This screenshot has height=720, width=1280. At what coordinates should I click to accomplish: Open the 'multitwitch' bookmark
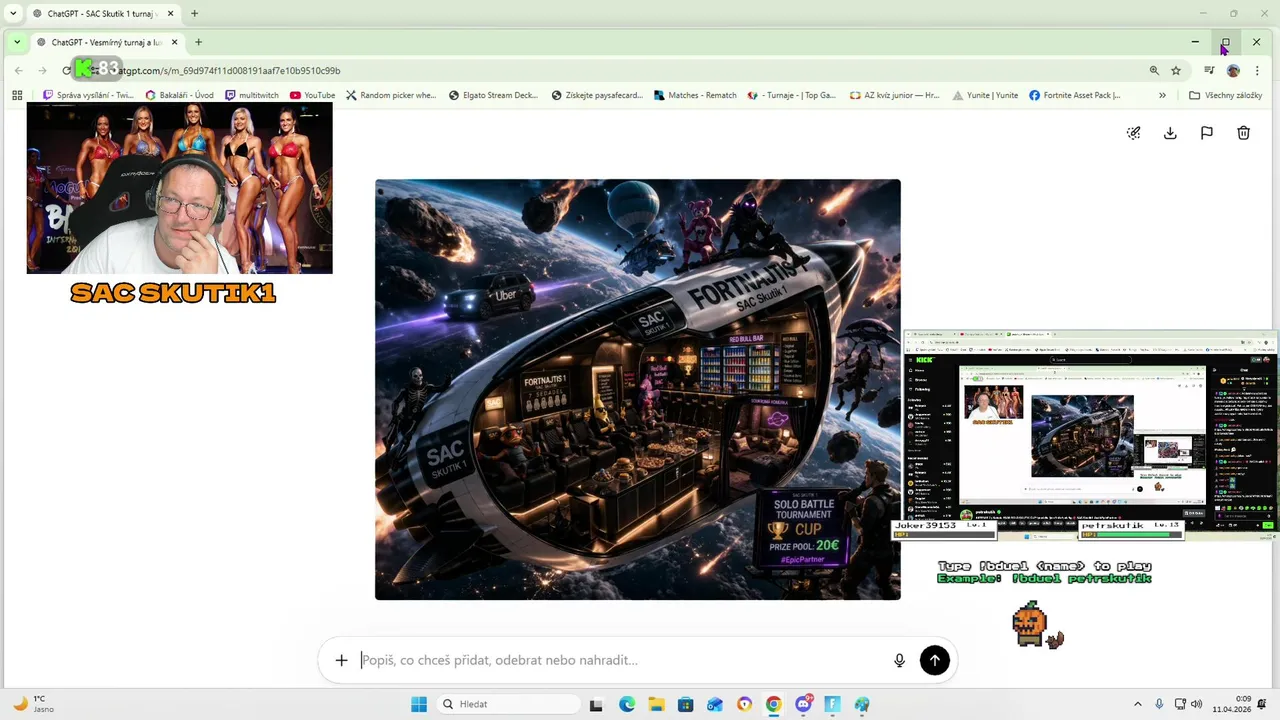[x=252, y=95]
